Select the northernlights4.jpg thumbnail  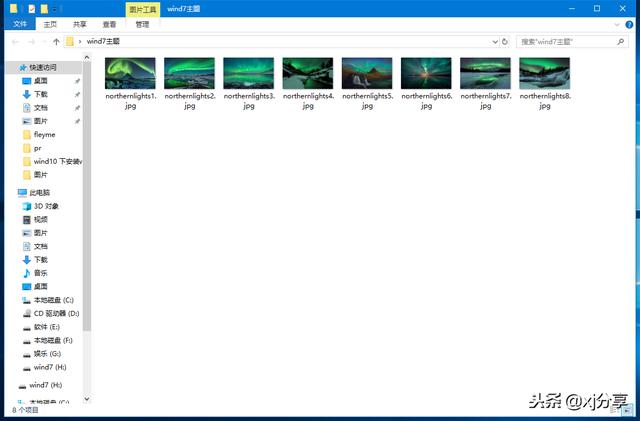(x=308, y=74)
